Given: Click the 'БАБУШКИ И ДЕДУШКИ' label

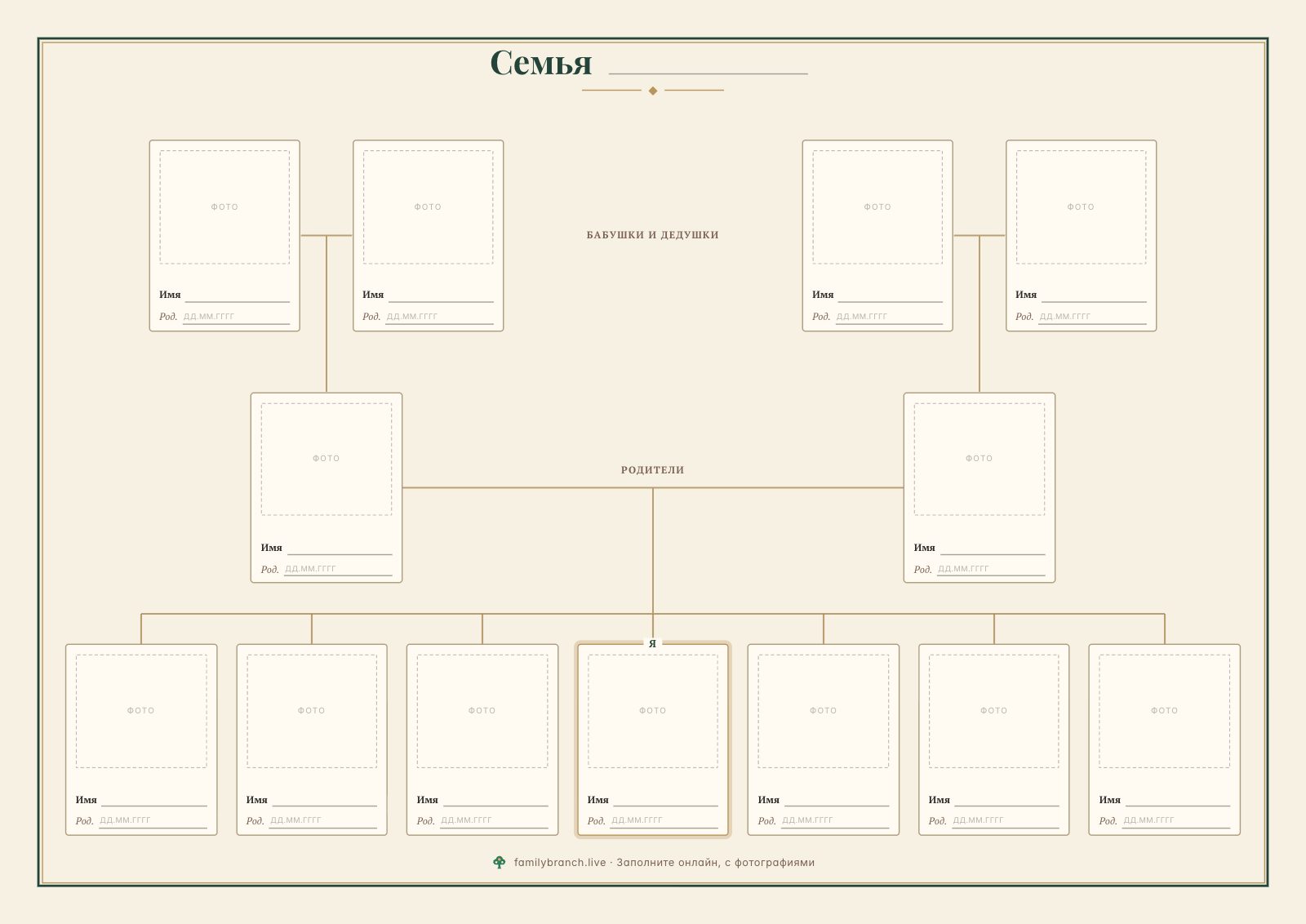Looking at the screenshot, I should coord(652,235).
